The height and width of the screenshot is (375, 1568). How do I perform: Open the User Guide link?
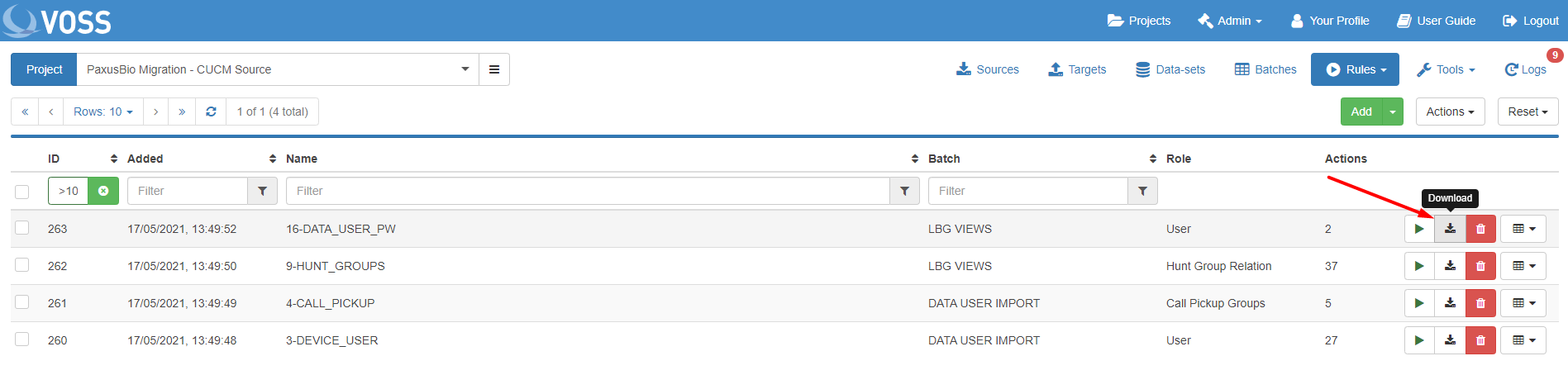point(1437,21)
